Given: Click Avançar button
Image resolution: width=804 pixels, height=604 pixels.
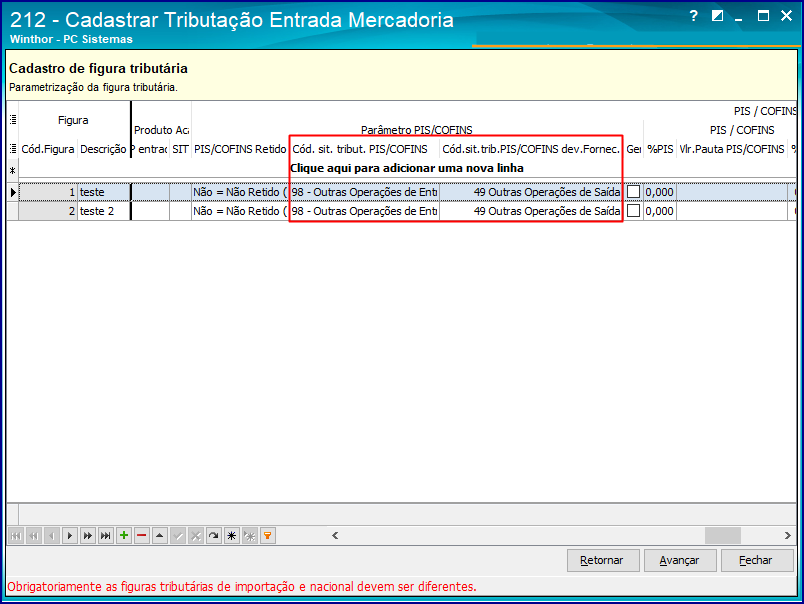Looking at the screenshot, I should click(x=680, y=560).
